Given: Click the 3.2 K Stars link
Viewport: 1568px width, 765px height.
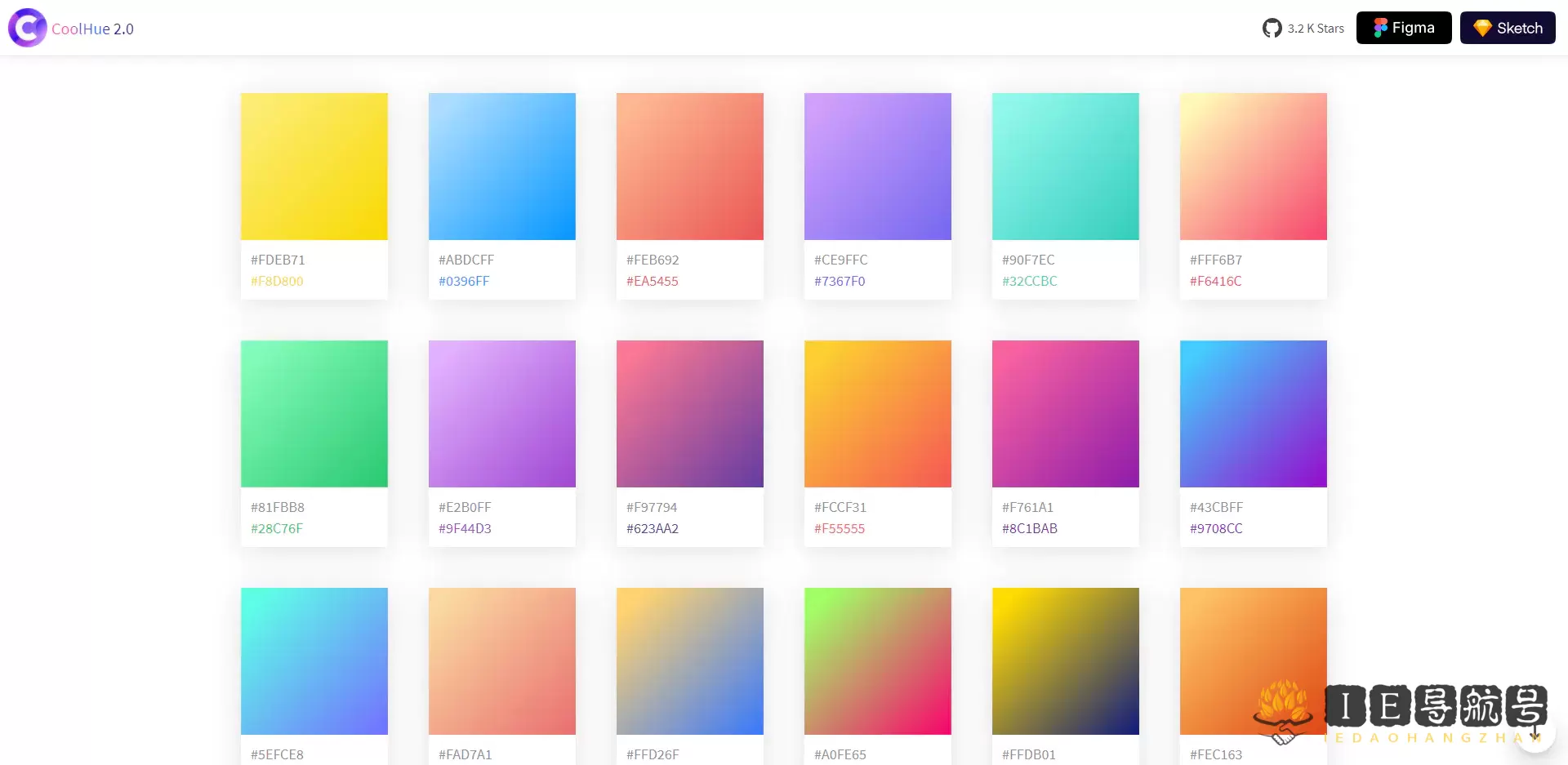Looking at the screenshot, I should tap(1315, 28).
